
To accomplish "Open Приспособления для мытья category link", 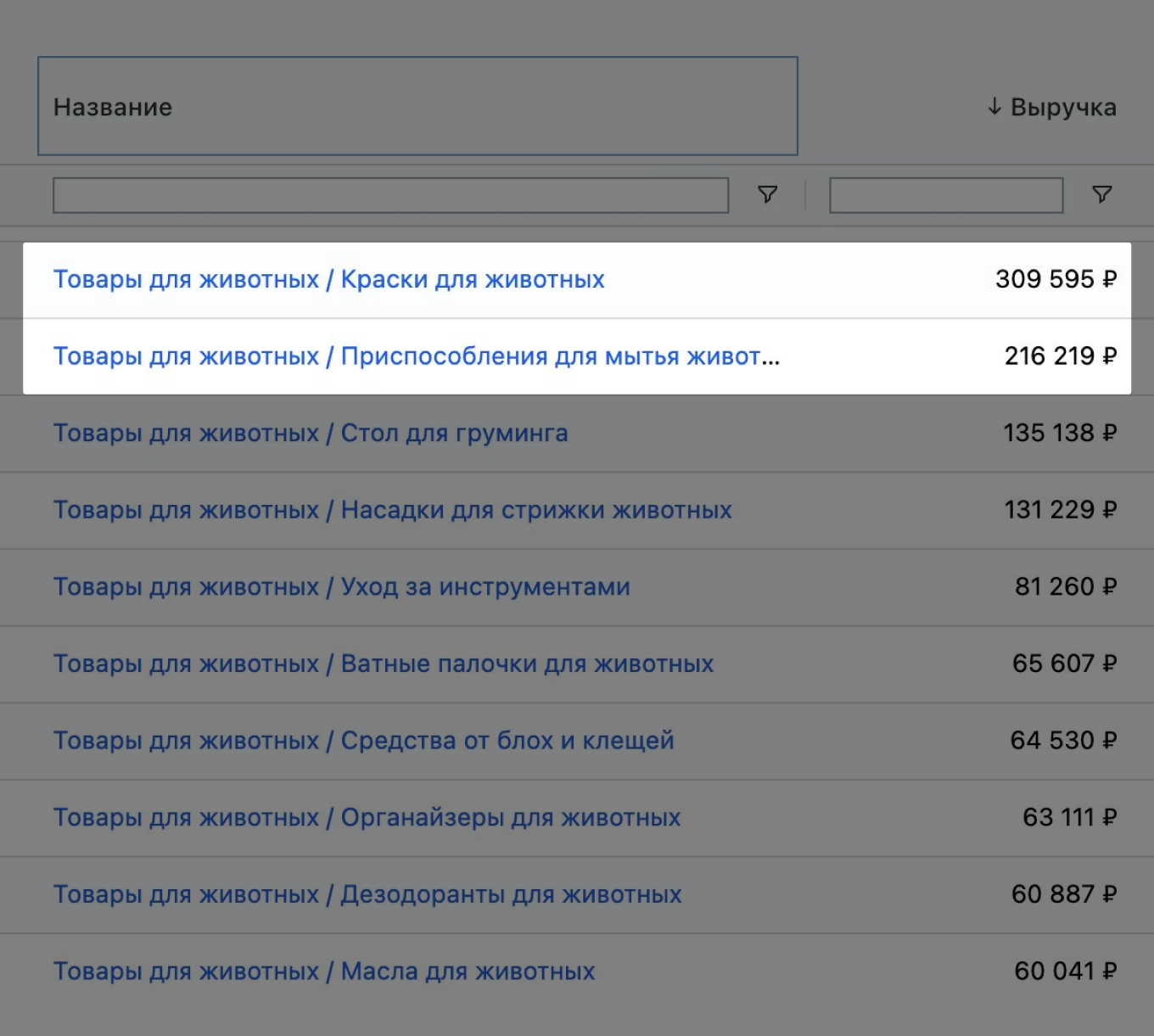I will pos(417,356).
